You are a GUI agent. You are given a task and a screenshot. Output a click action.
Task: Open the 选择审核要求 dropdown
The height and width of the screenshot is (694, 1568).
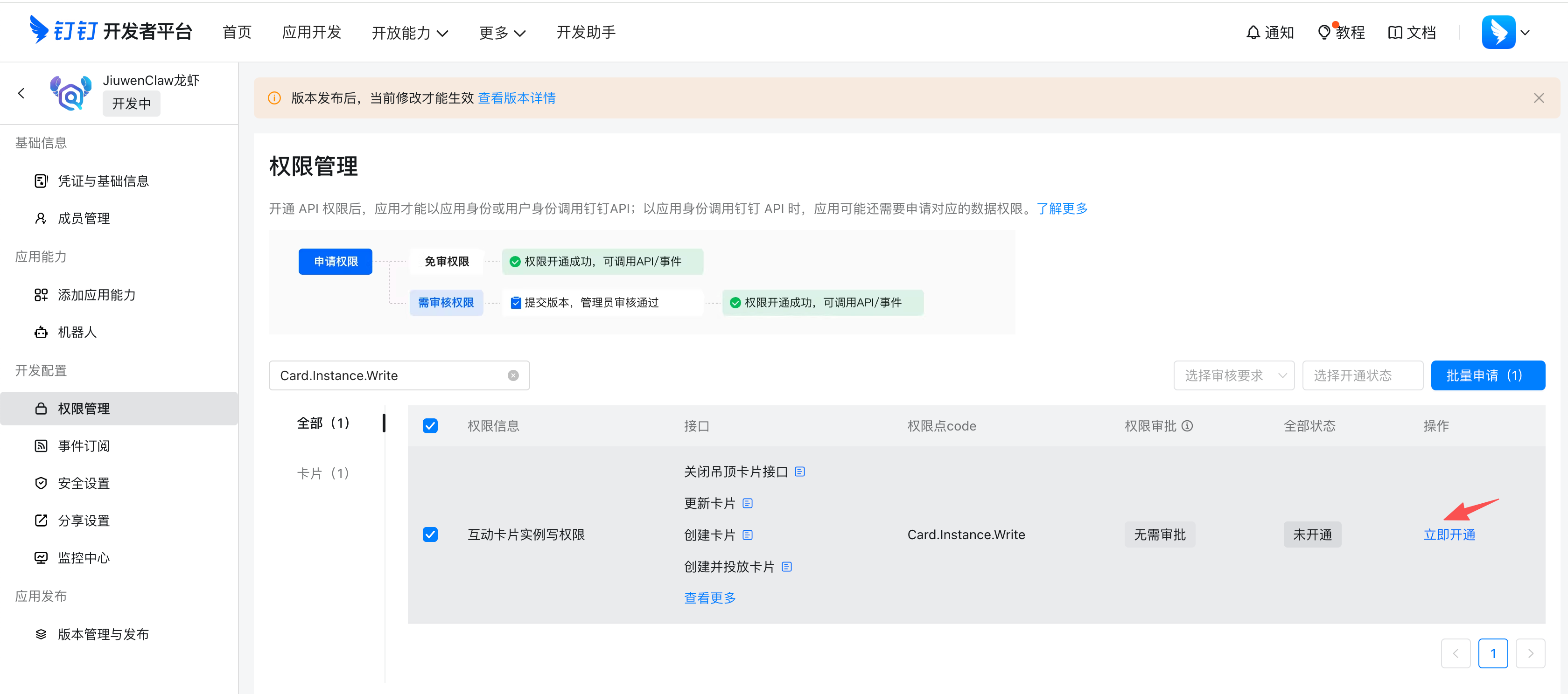click(x=1234, y=375)
